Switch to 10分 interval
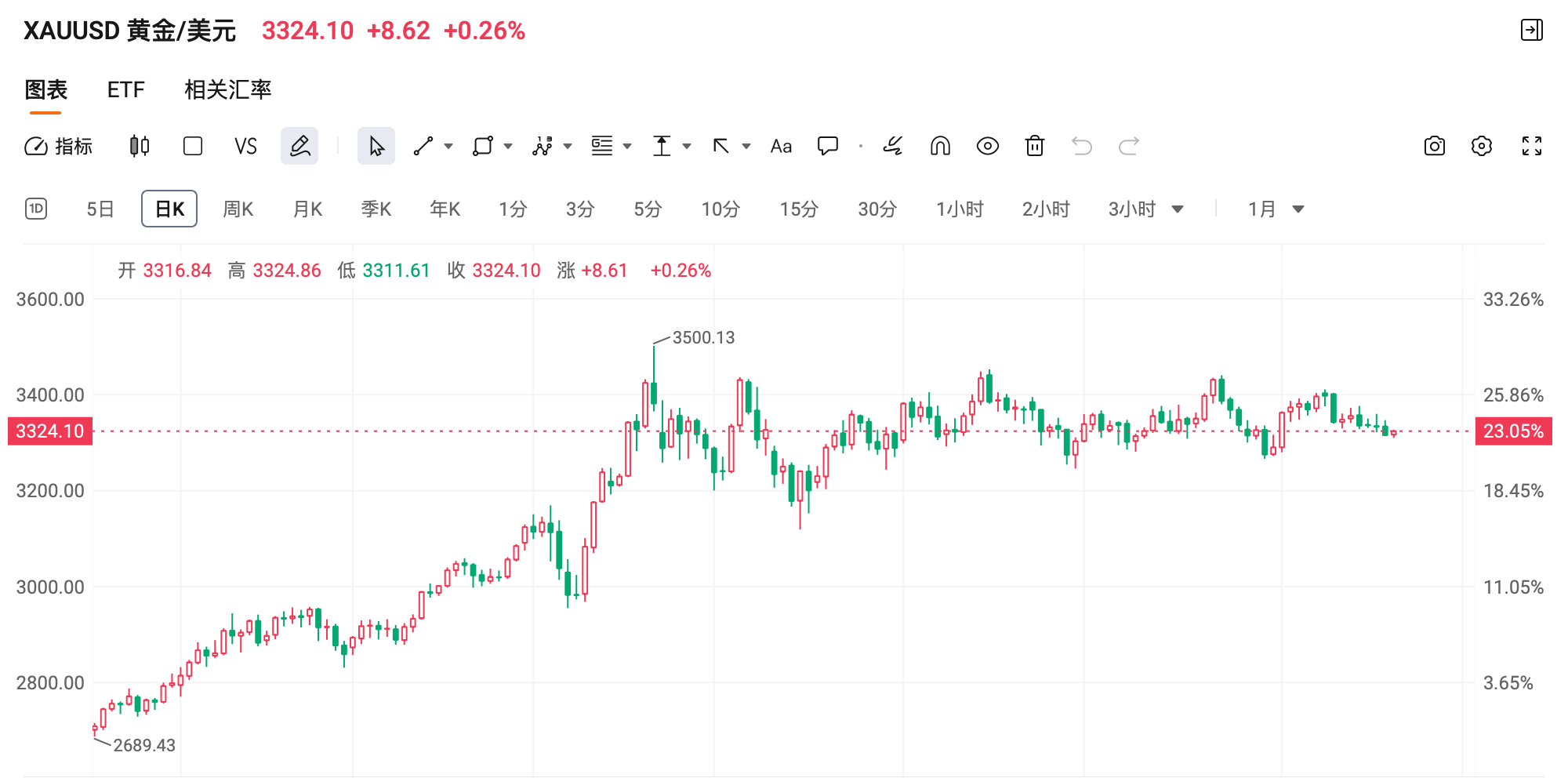The height and width of the screenshot is (778, 1568). [x=720, y=209]
